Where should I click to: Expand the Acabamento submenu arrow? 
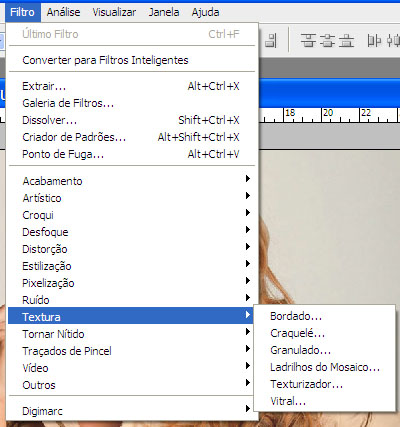[x=248, y=179]
